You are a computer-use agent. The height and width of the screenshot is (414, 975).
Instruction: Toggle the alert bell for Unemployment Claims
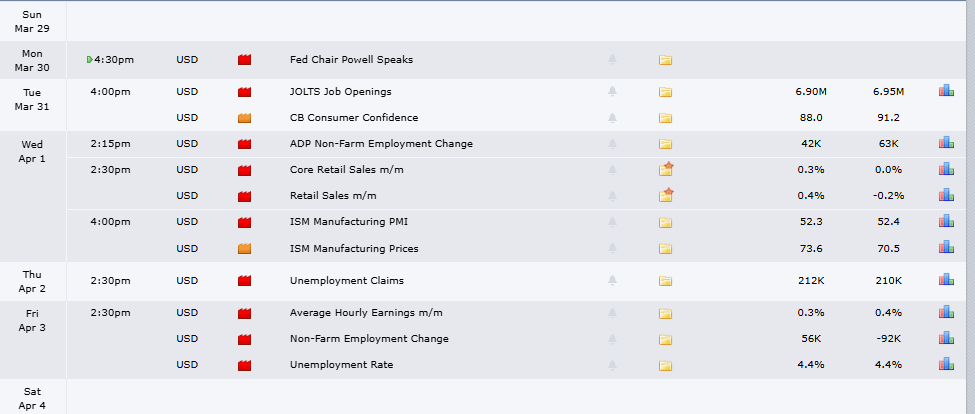[612, 281]
